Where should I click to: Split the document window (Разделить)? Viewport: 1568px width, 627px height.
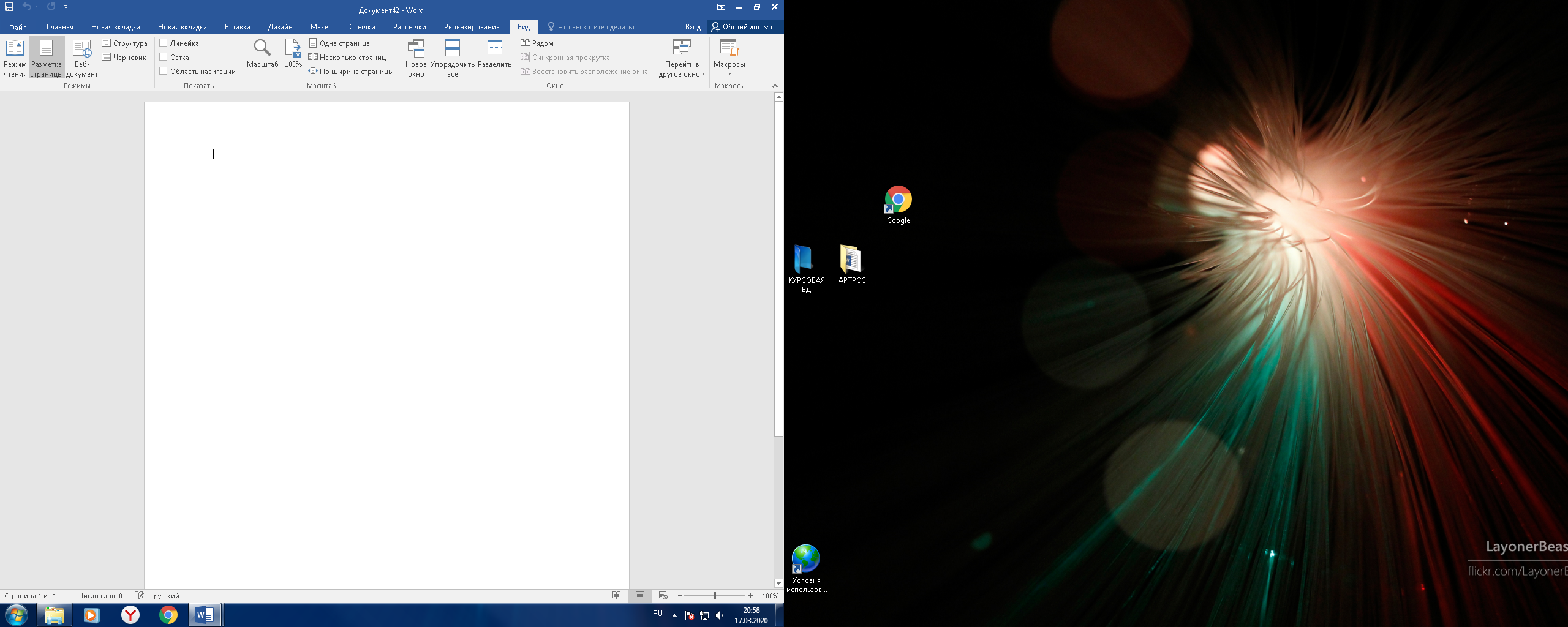pyautogui.click(x=494, y=54)
